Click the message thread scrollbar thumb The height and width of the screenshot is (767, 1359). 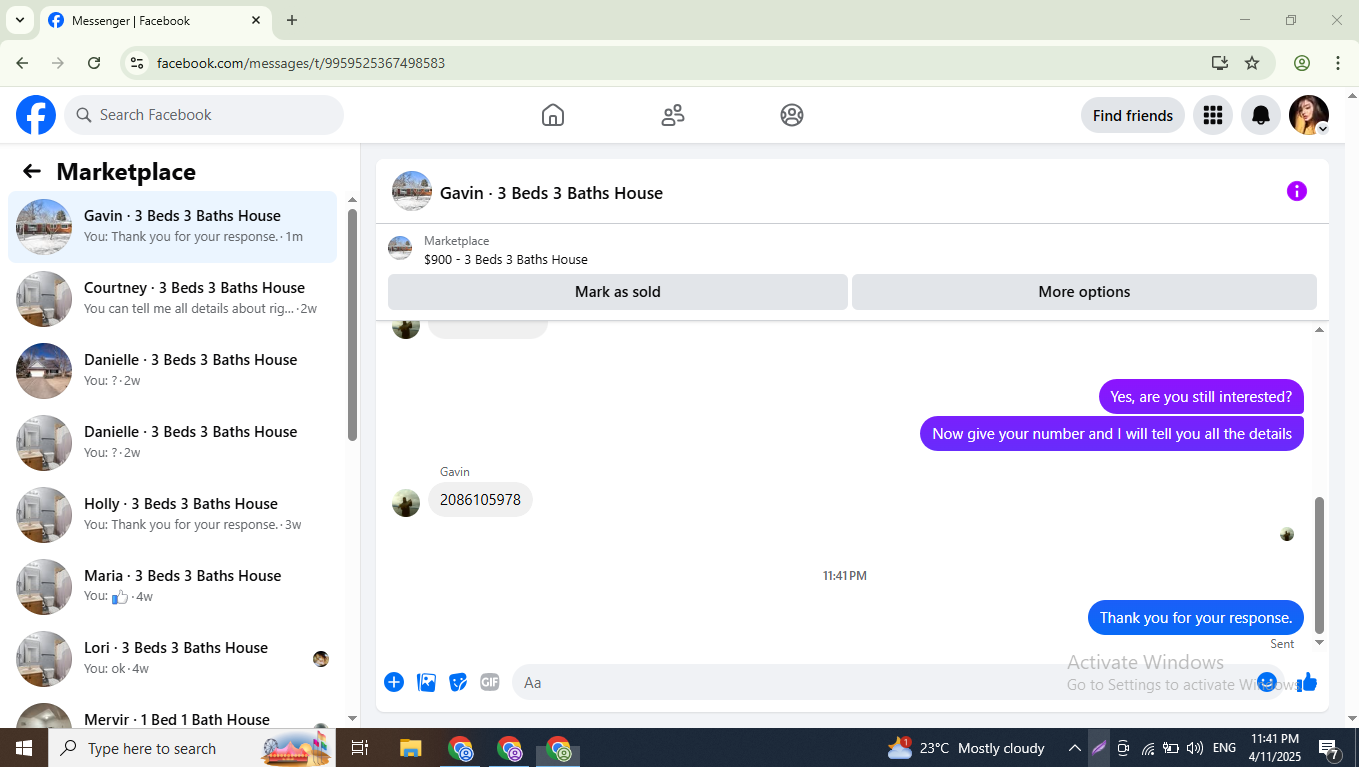coord(1319,565)
